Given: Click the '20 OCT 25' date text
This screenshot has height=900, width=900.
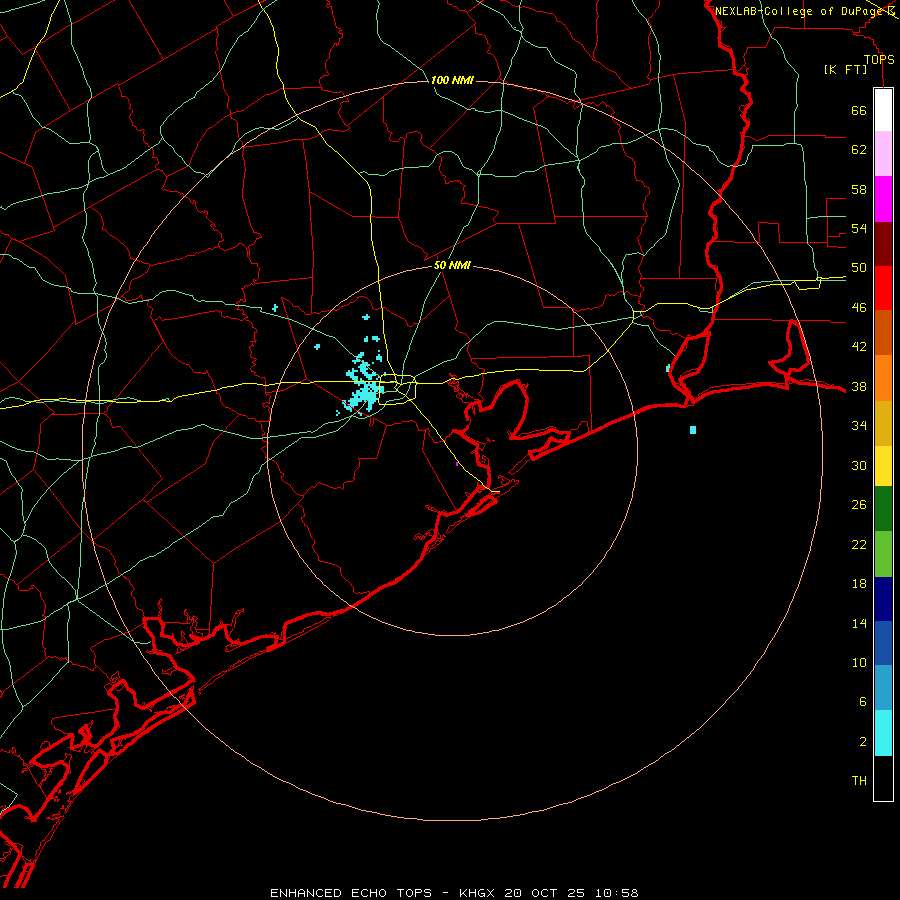Looking at the screenshot, I should 545,893.
